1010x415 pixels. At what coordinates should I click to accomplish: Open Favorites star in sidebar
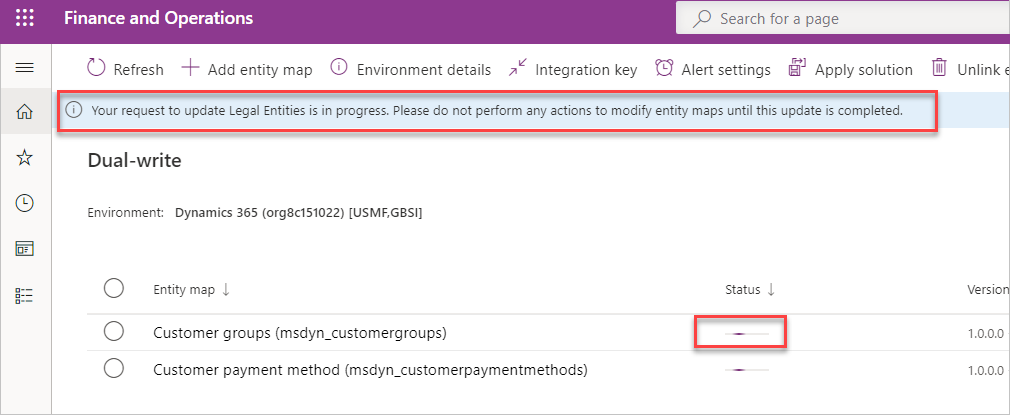24,158
